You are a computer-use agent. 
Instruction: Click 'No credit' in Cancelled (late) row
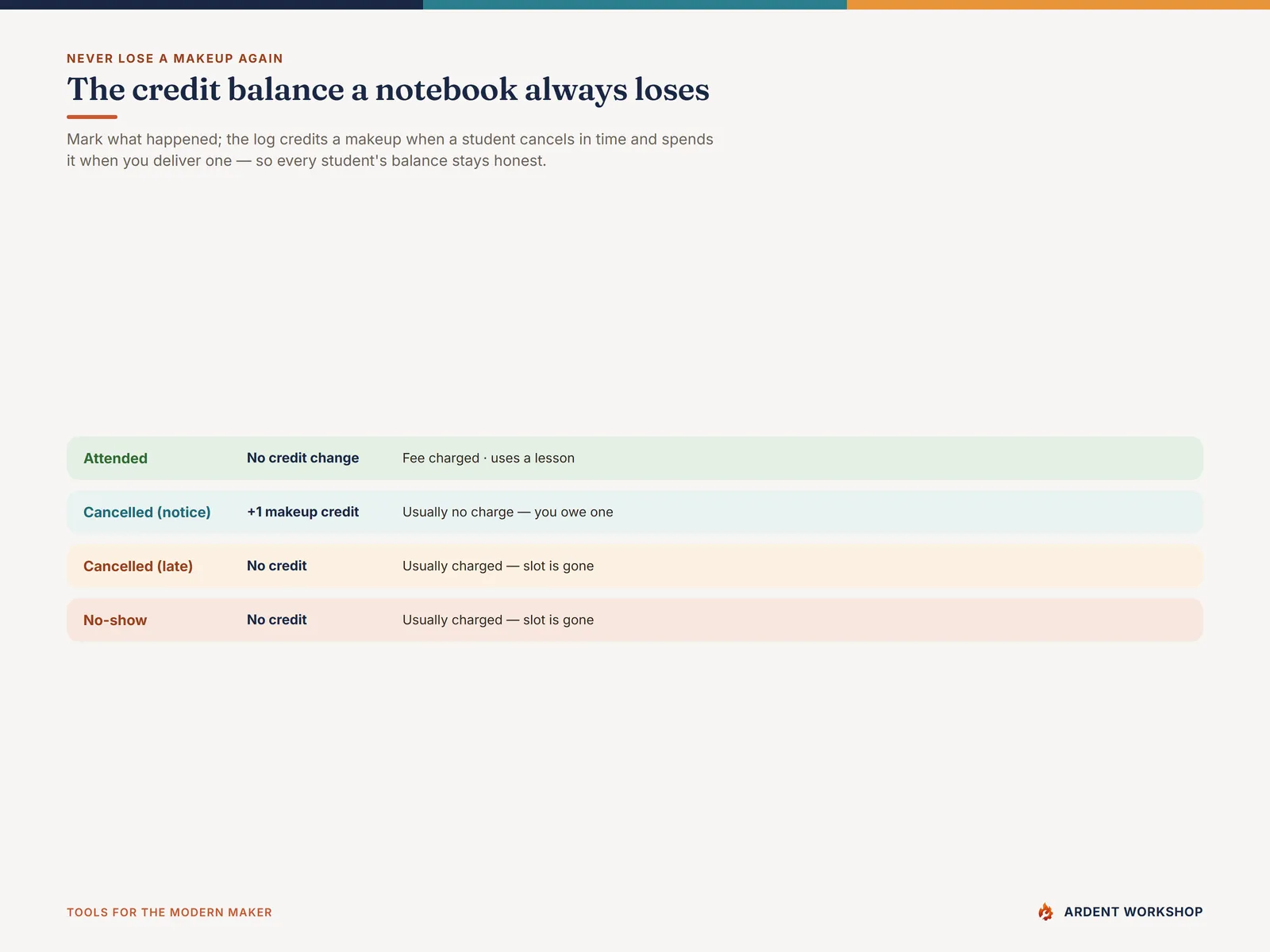point(276,566)
